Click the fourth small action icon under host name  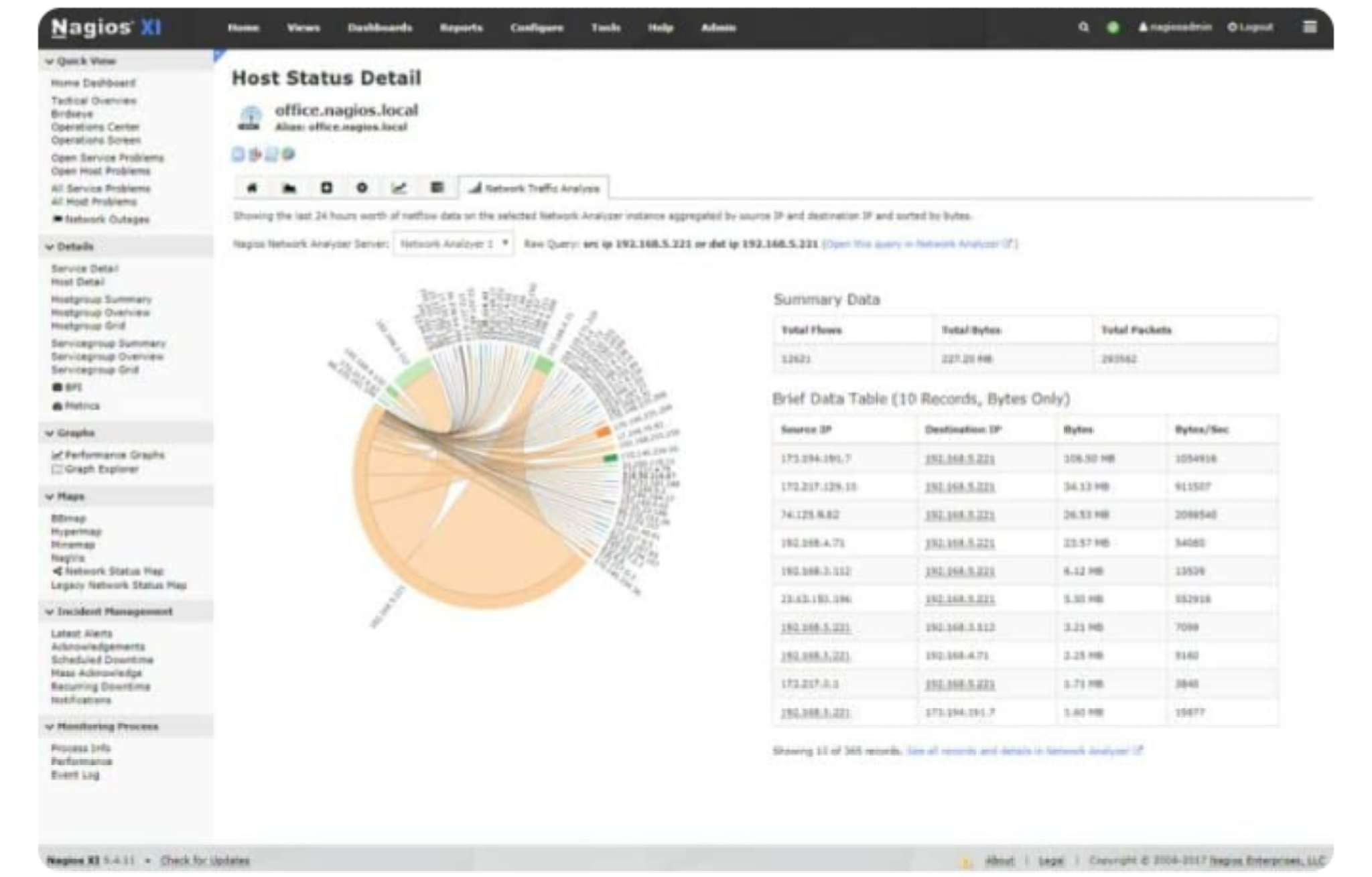pyautogui.click(x=288, y=155)
